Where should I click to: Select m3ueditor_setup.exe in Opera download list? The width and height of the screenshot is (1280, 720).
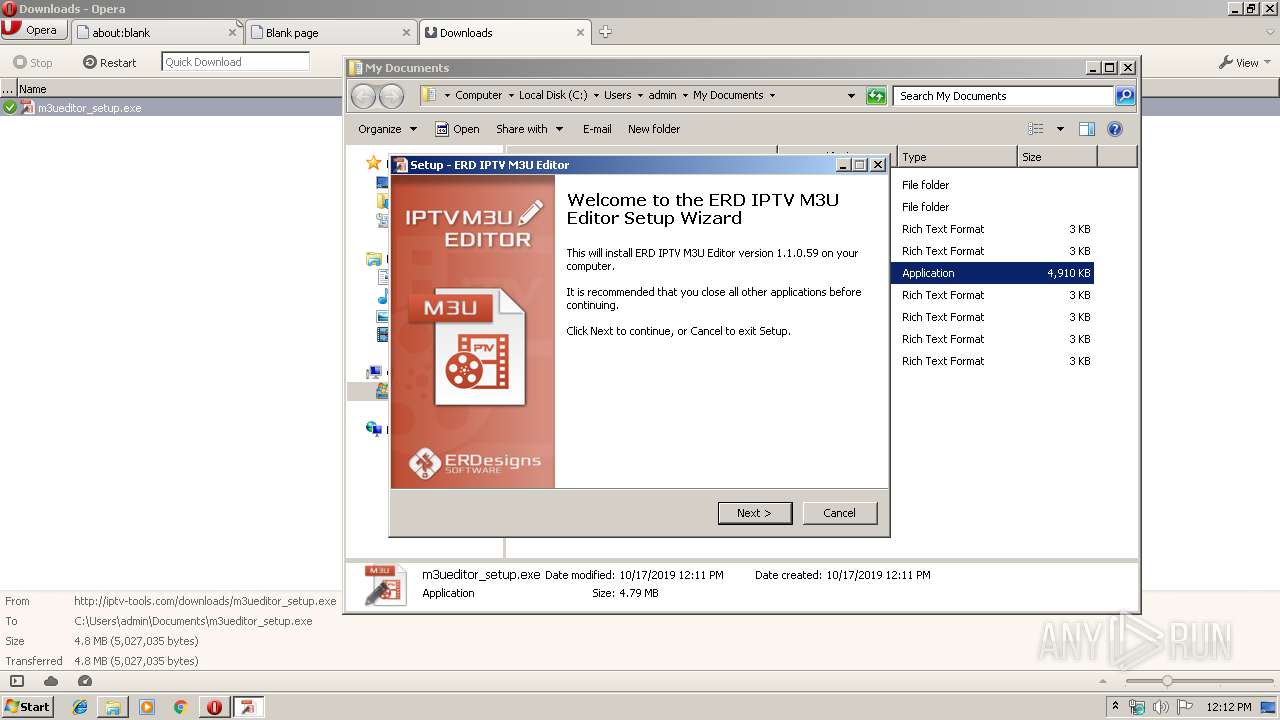[x=171, y=107]
